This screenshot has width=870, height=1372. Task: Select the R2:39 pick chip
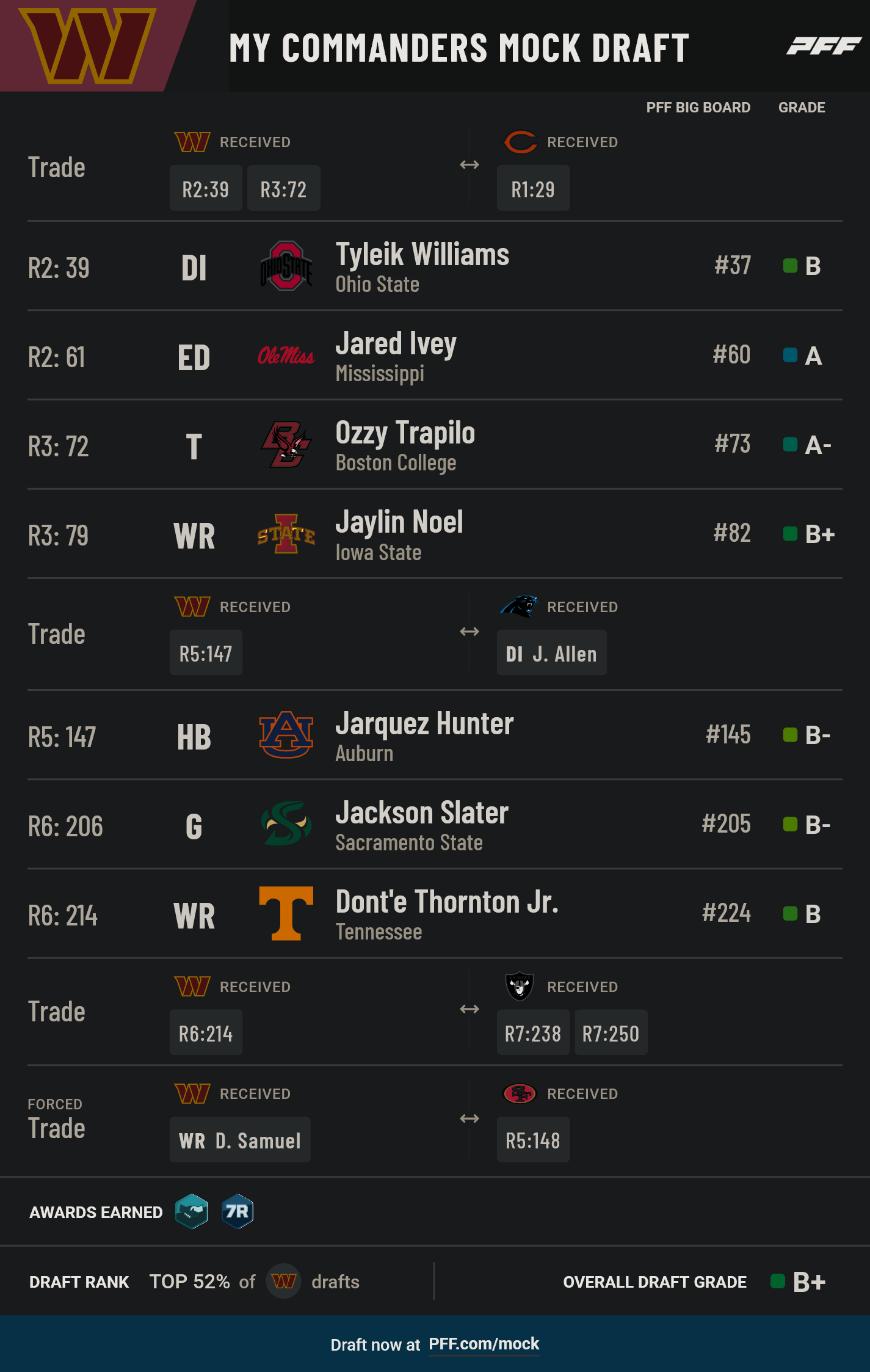(206, 188)
